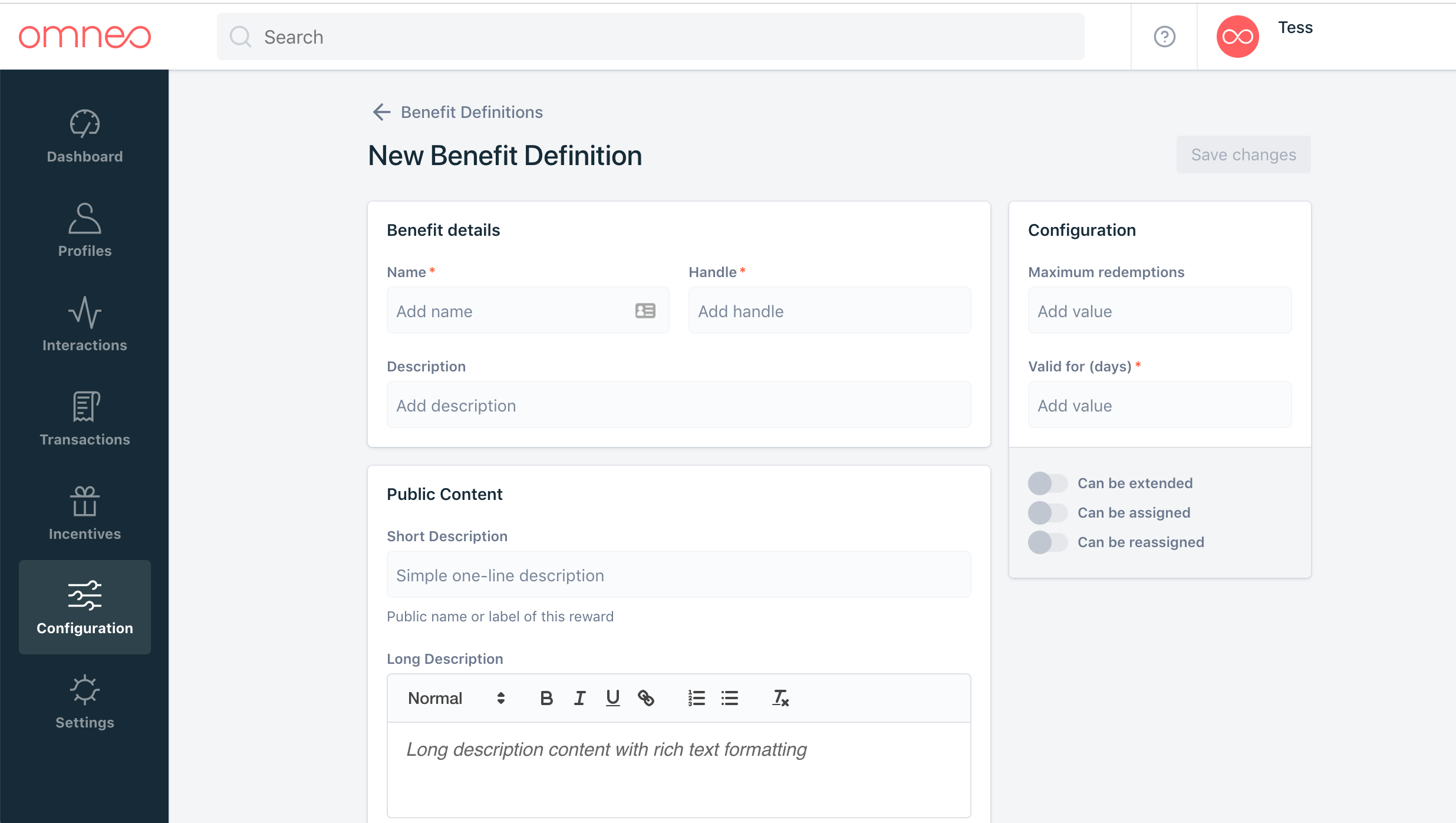Go back via Benefit Definitions link

click(x=472, y=112)
